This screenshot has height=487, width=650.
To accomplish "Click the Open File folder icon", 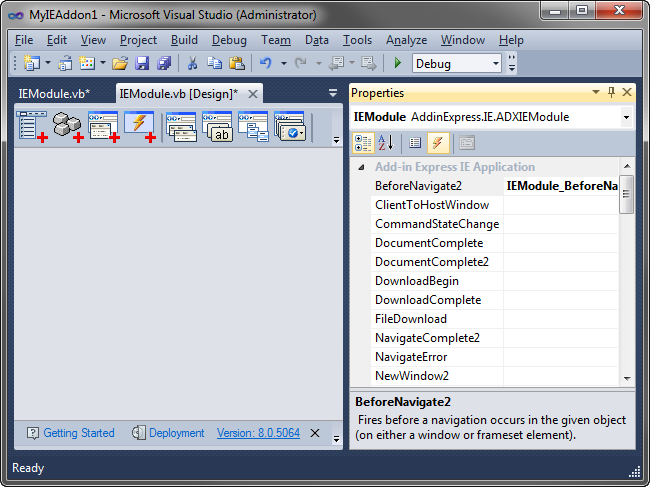I will [120, 63].
